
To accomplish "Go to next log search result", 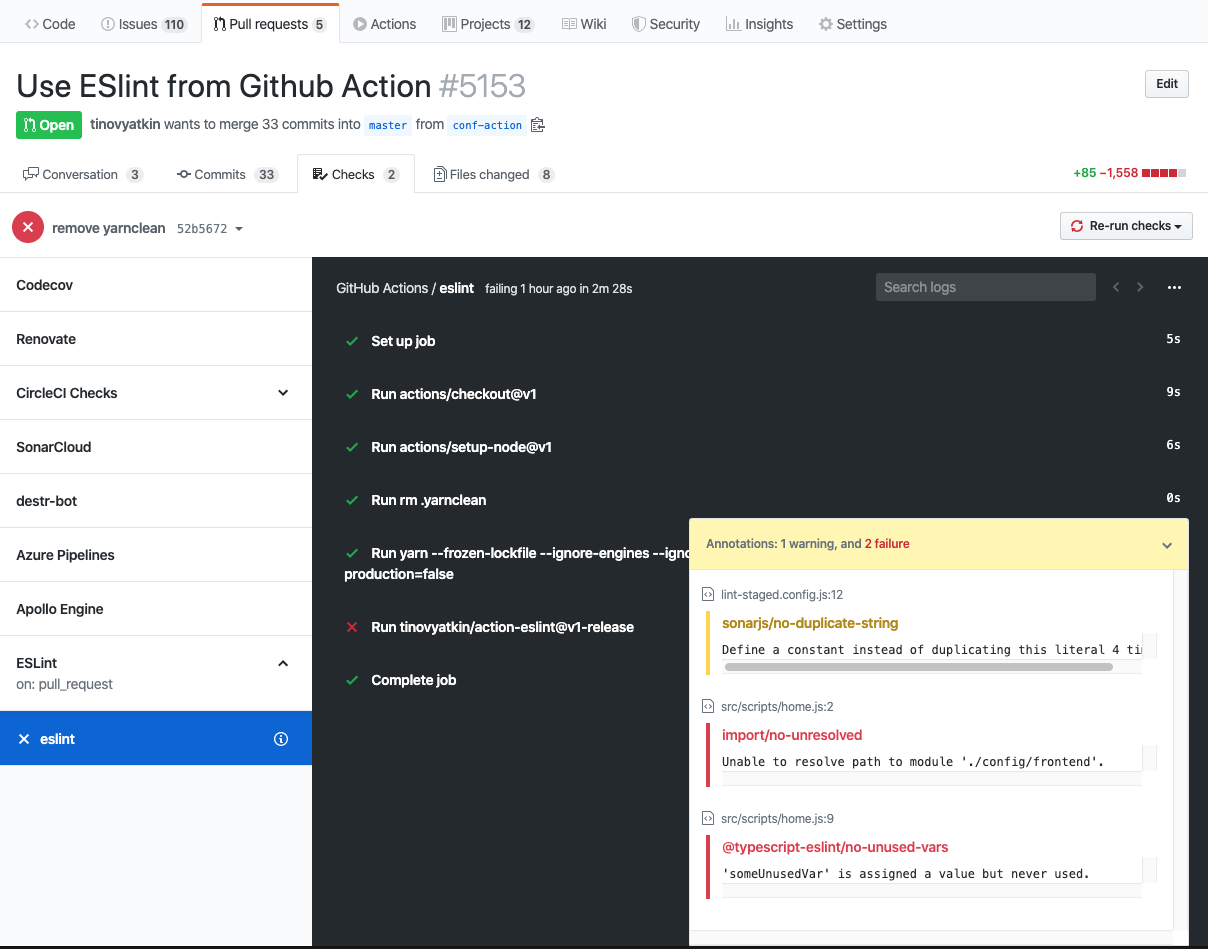I will 1140,287.
